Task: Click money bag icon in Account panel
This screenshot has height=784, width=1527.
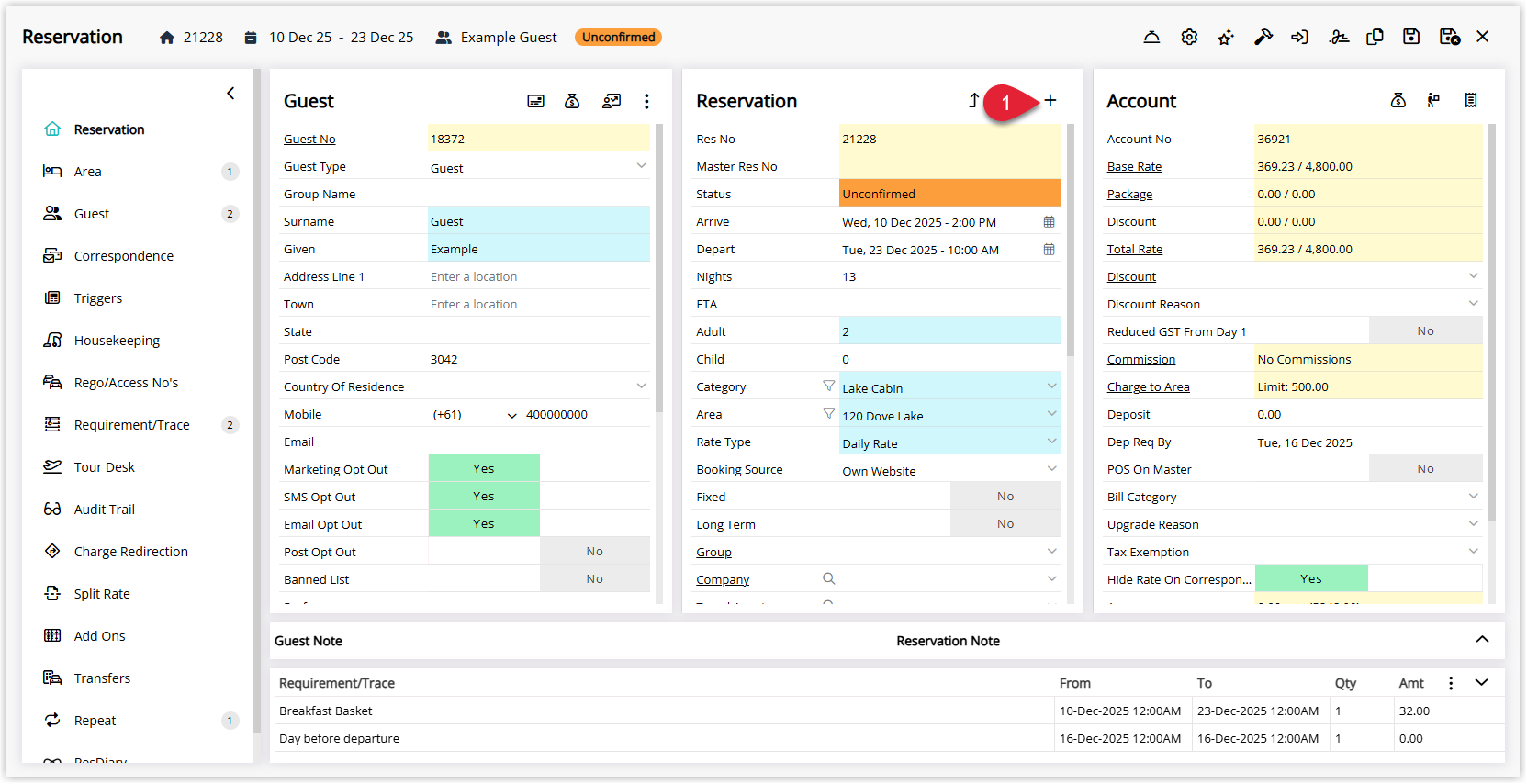Action: tap(1398, 100)
